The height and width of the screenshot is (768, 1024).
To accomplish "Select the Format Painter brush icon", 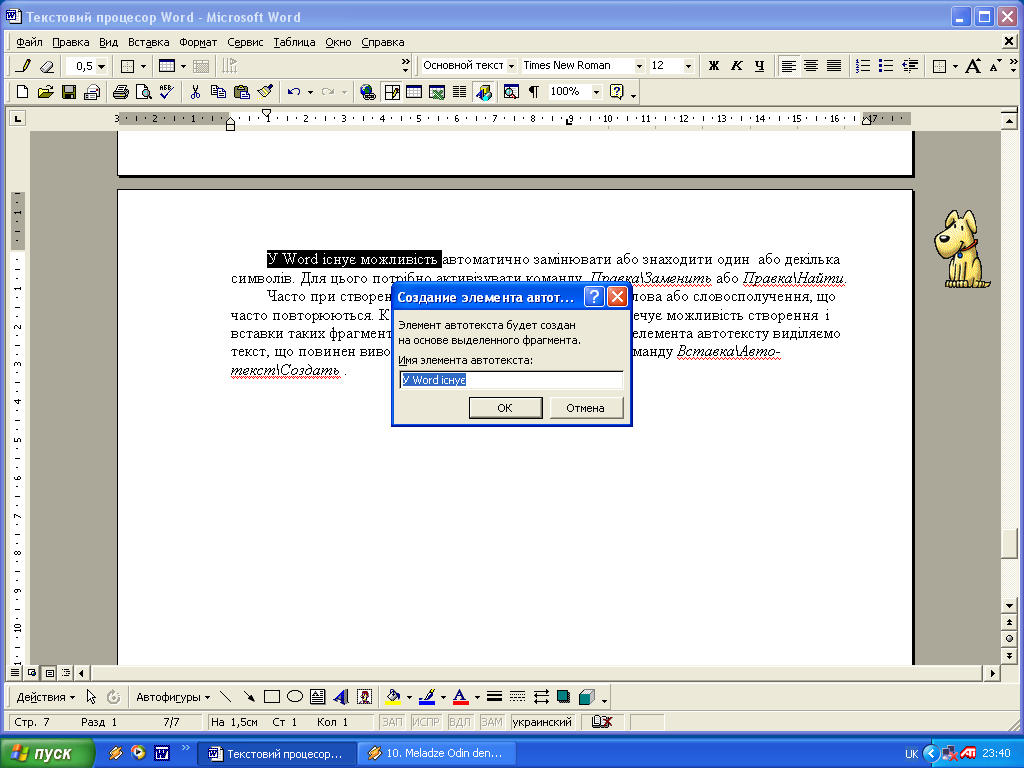I will [265, 92].
